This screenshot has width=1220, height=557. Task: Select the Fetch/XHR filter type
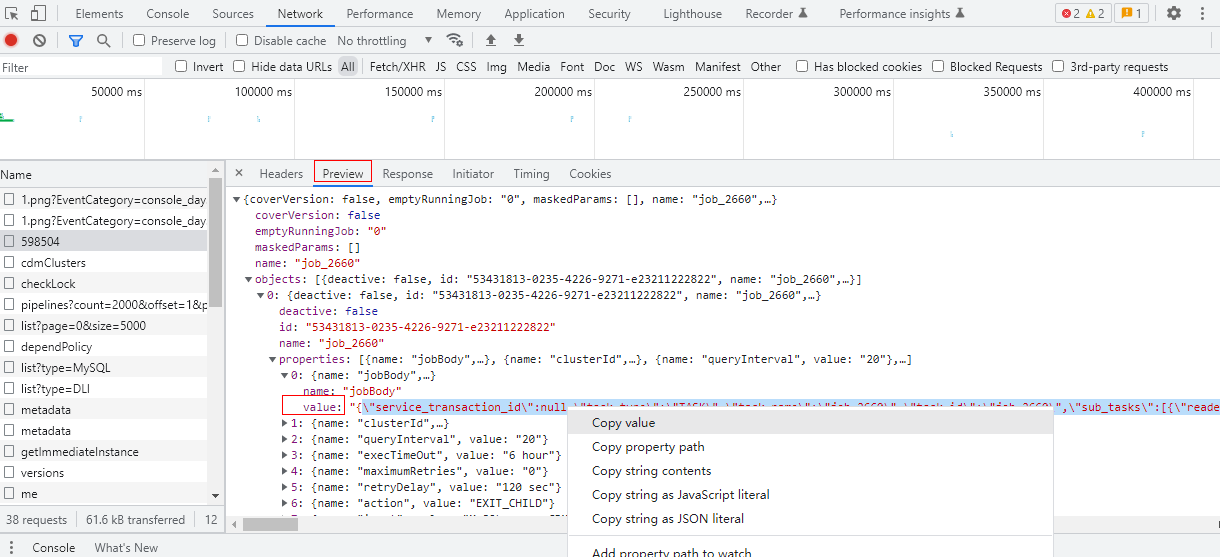coord(397,67)
